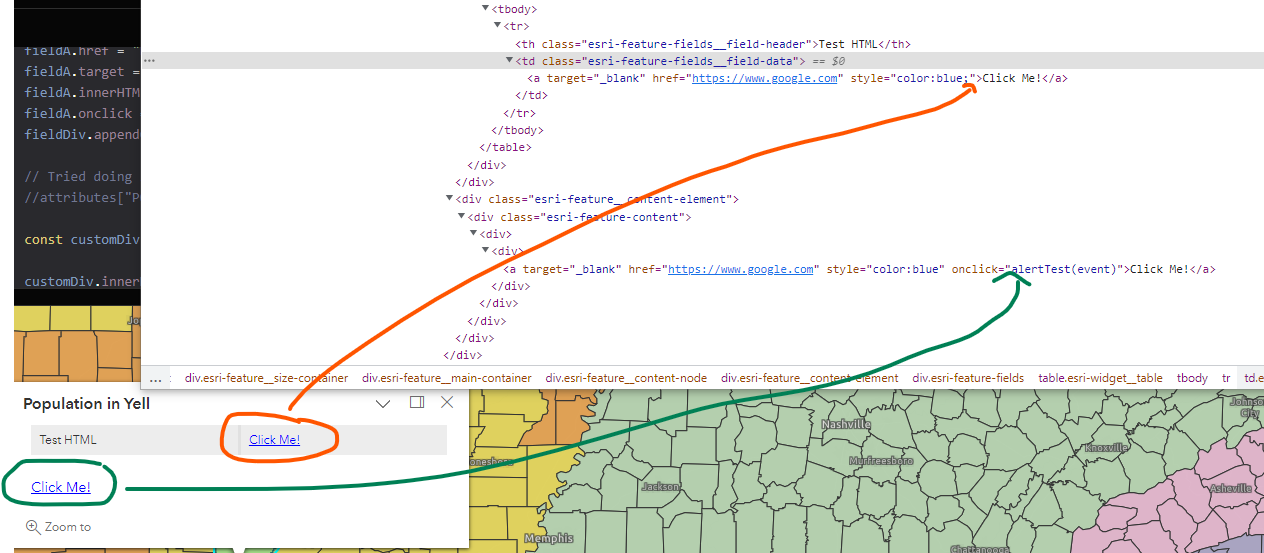Click the Memphis label on the map

[550, 538]
